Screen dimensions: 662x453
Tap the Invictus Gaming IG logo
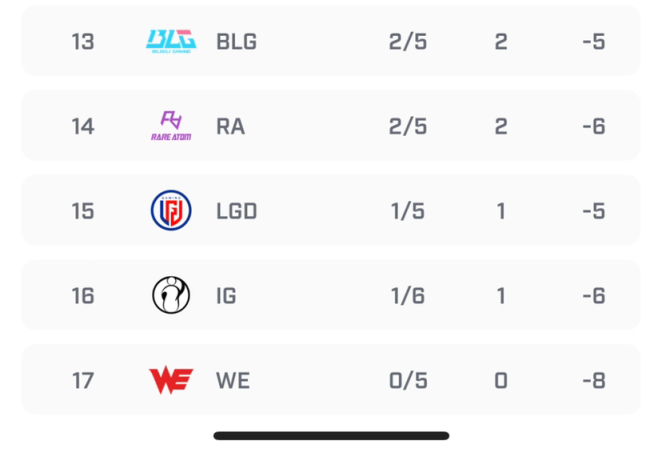[171, 295]
